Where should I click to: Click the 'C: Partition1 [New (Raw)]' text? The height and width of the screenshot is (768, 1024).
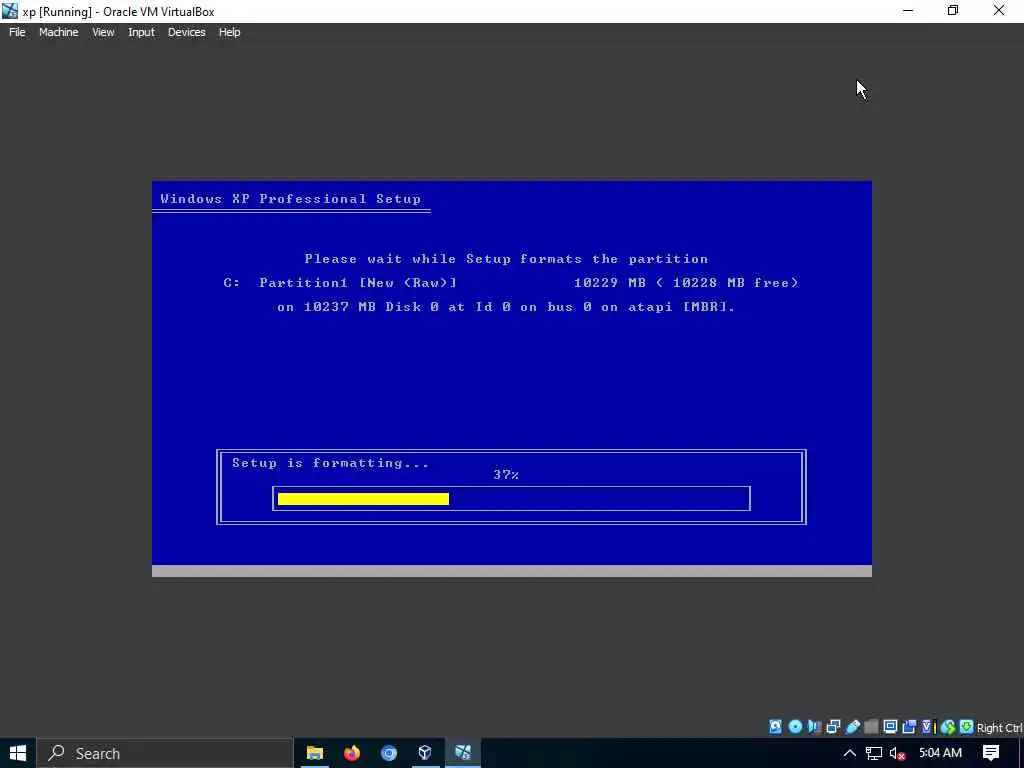tap(340, 283)
